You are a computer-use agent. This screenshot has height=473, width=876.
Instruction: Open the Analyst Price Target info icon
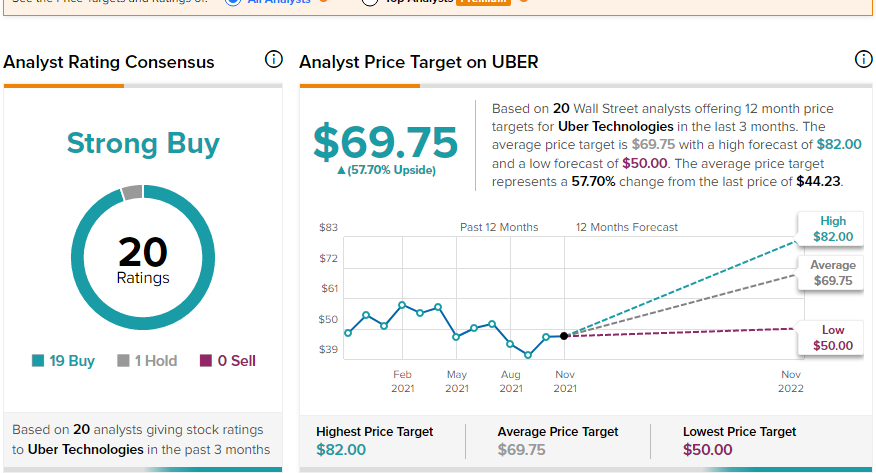point(864,59)
